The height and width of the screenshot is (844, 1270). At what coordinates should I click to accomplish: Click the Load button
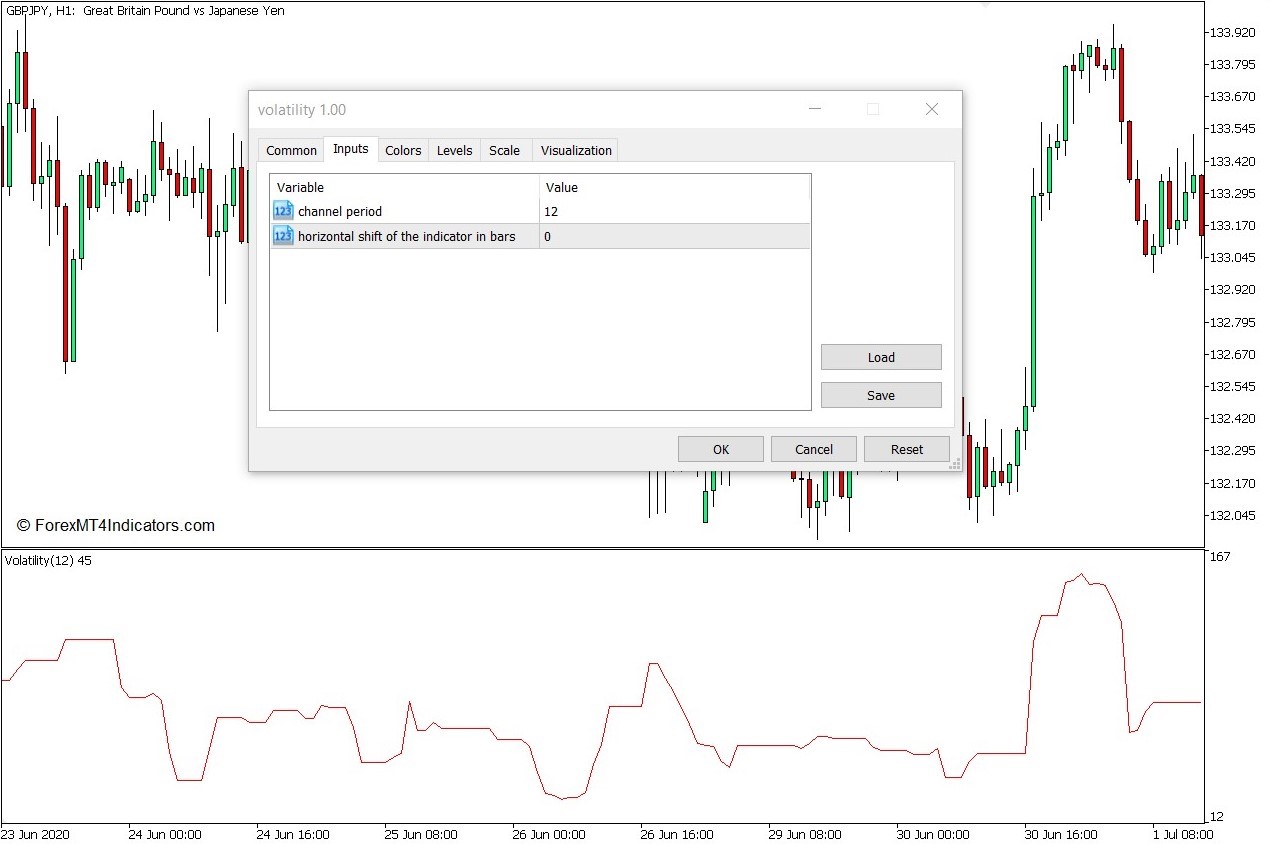coord(881,357)
